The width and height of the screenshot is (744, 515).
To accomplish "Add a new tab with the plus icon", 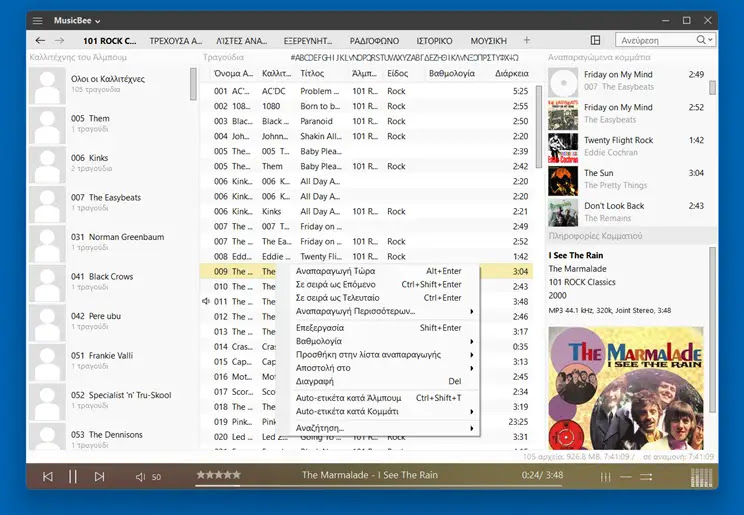I will pyautogui.click(x=527, y=40).
